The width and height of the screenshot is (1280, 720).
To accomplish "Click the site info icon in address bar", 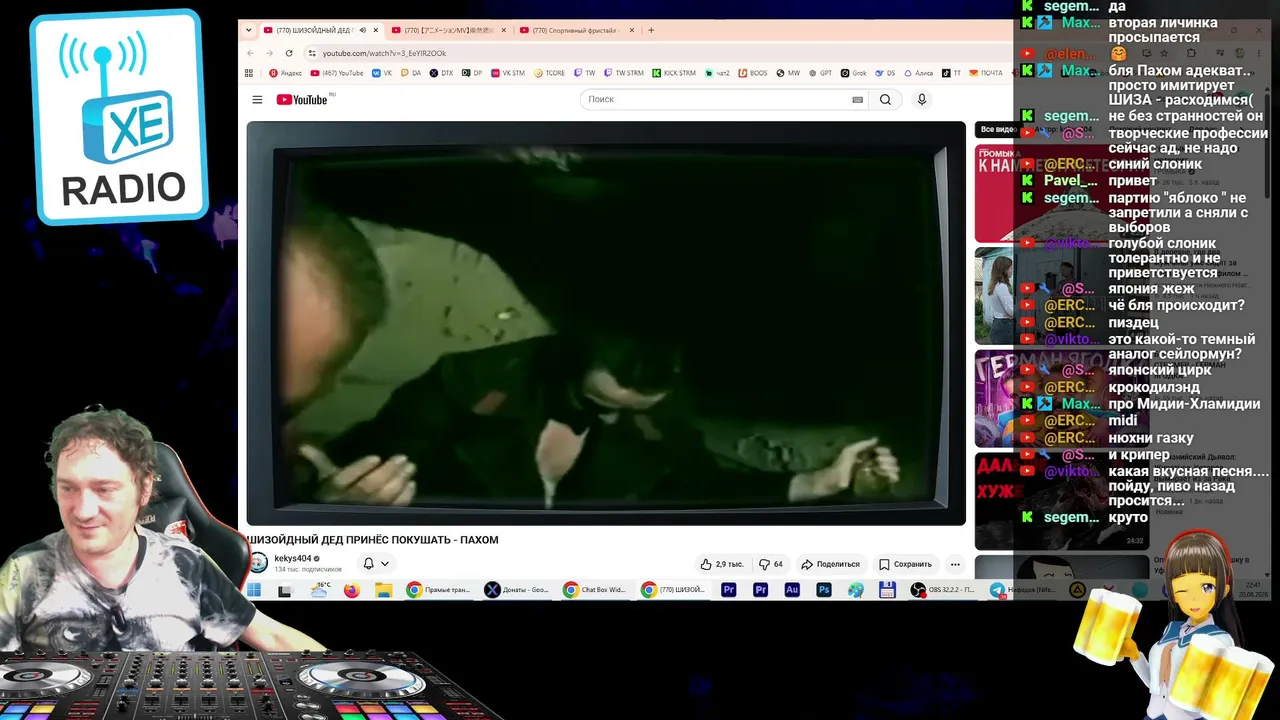I will [x=312, y=53].
